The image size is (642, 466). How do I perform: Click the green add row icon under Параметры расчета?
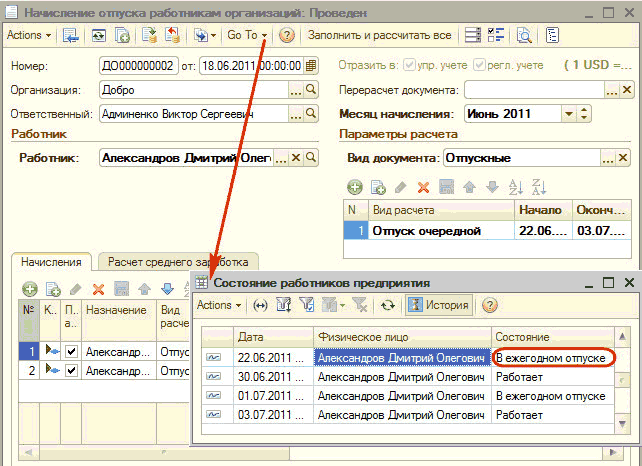coord(354,187)
